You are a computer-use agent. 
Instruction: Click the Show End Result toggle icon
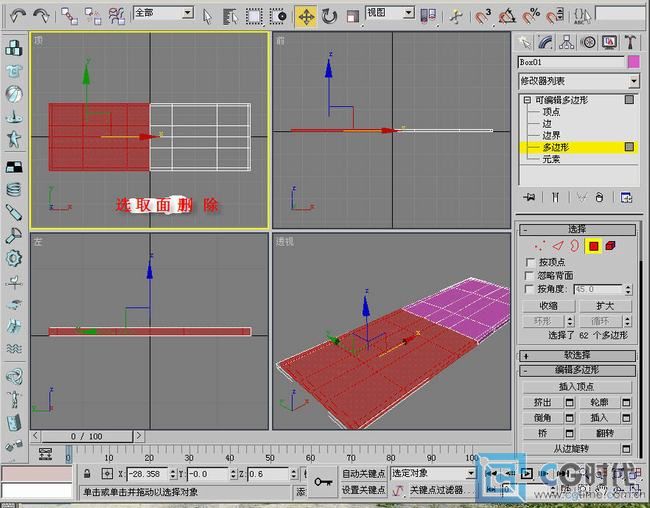point(555,197)
